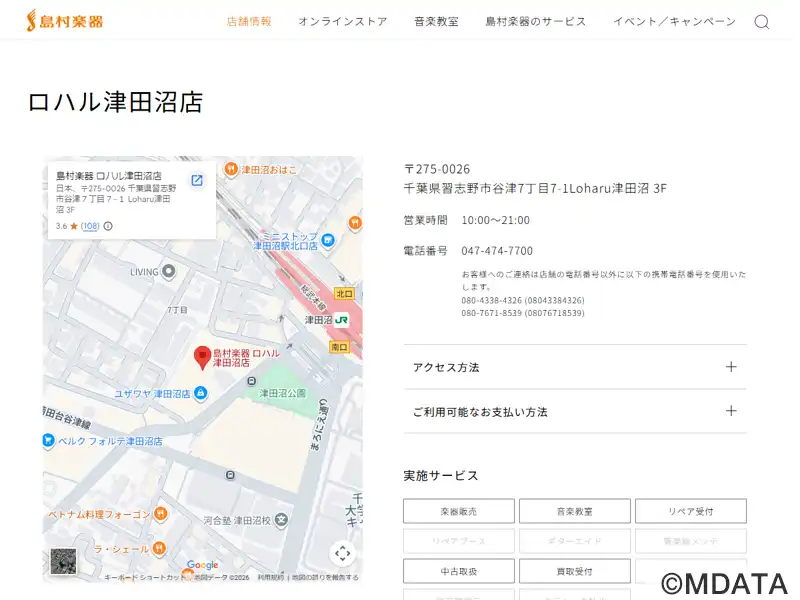Image resolution: width=800 pixels, height=600 pixels.
Task: Click the ユザワヤ 津田沼店 shop marker
Action: 201,393
